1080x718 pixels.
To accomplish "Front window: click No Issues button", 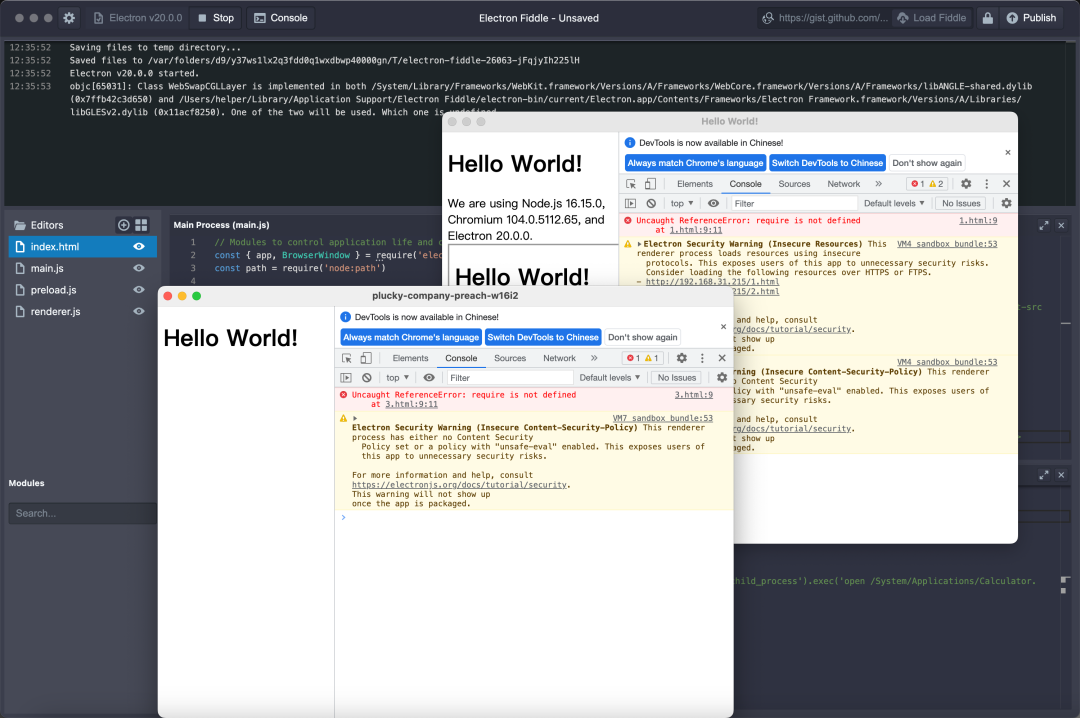I will click(676, 378).
